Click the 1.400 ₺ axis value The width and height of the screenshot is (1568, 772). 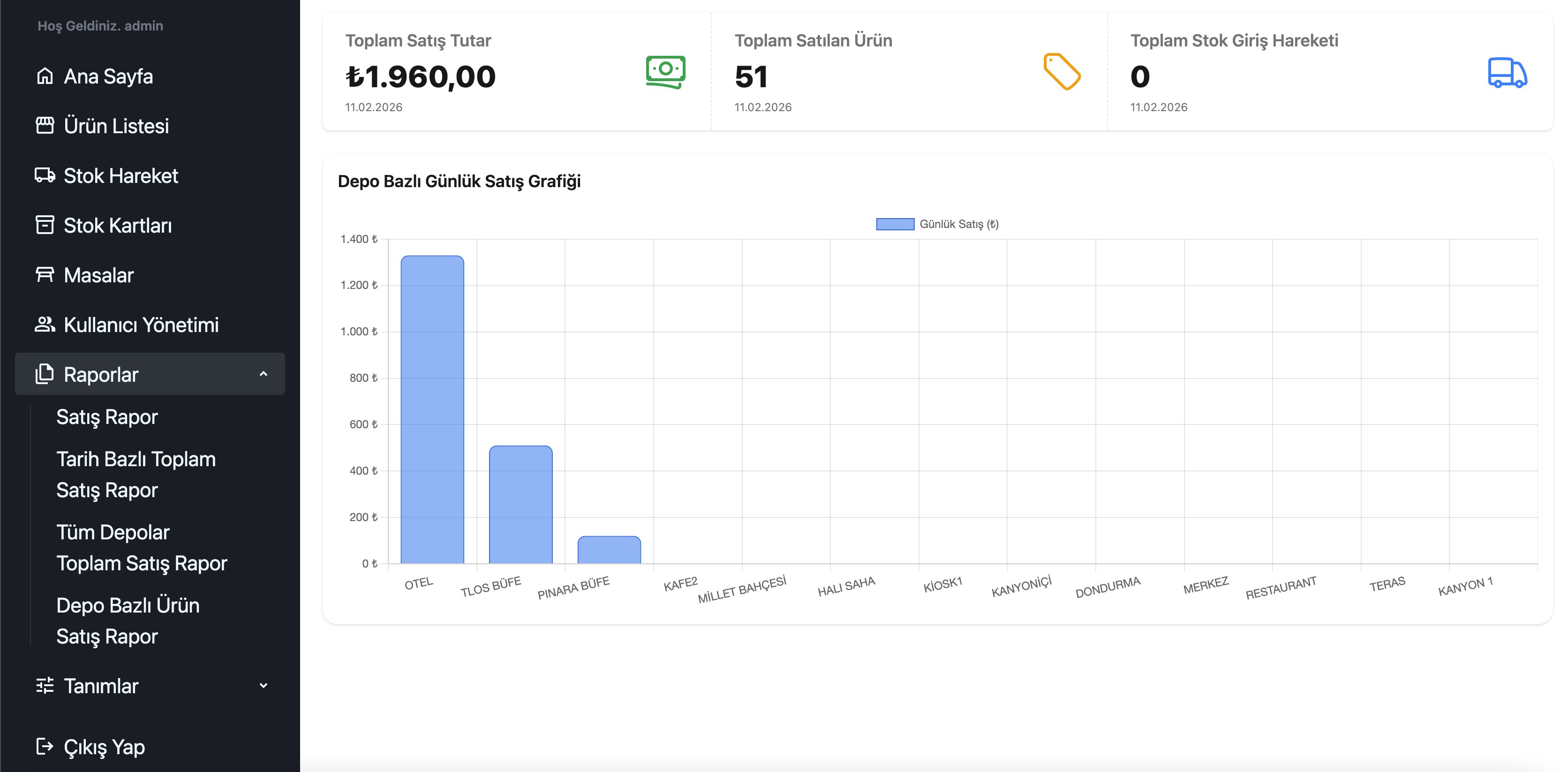click(359, 239)
